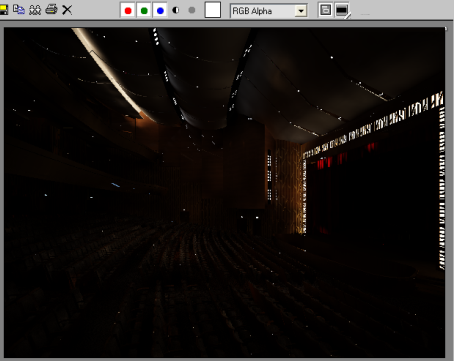The image size is (454, 362).
Task: Toggle the red channel display
Action: (x=128, y=11)
